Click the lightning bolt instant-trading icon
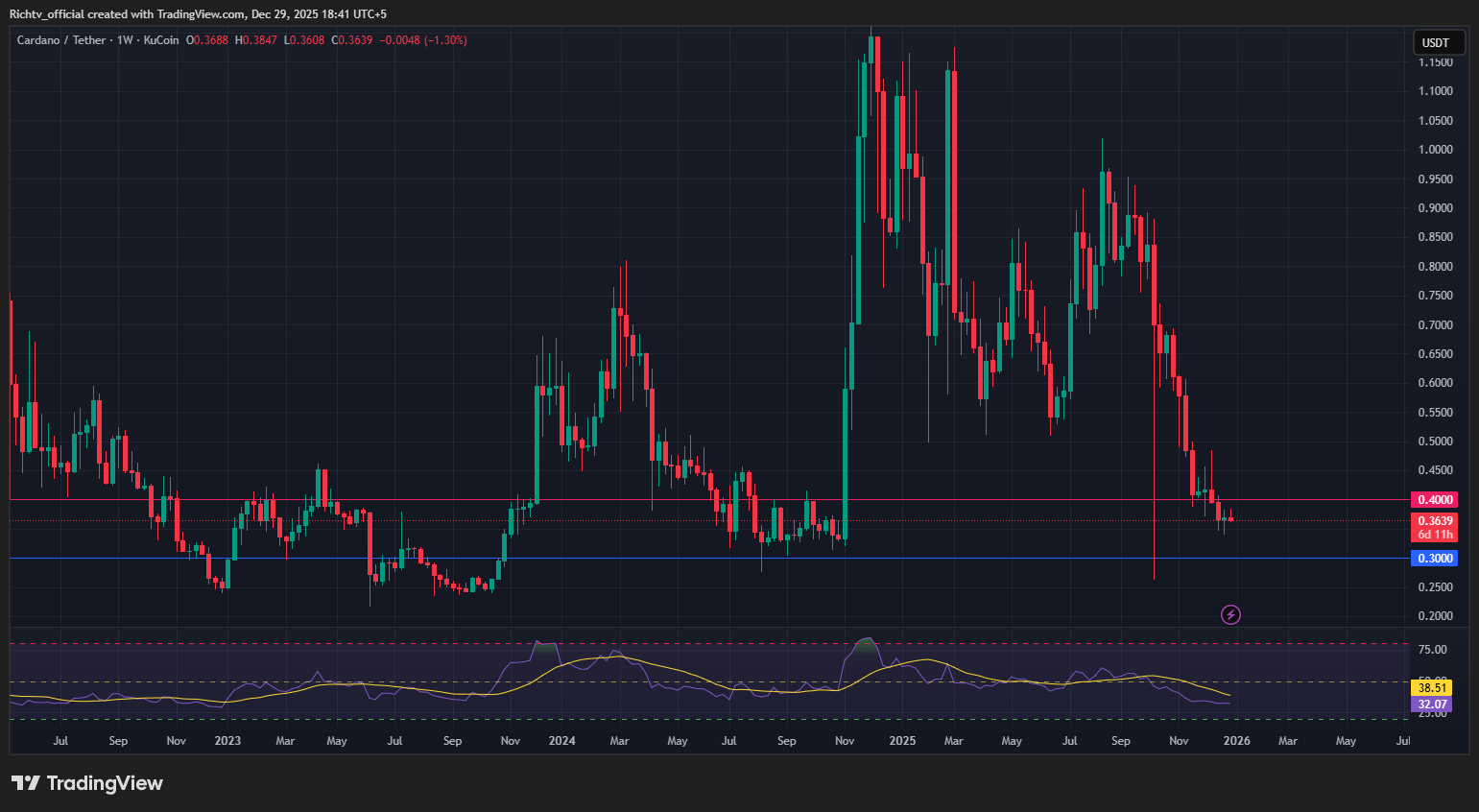Screen dimensions: 1479x812 1230,614
